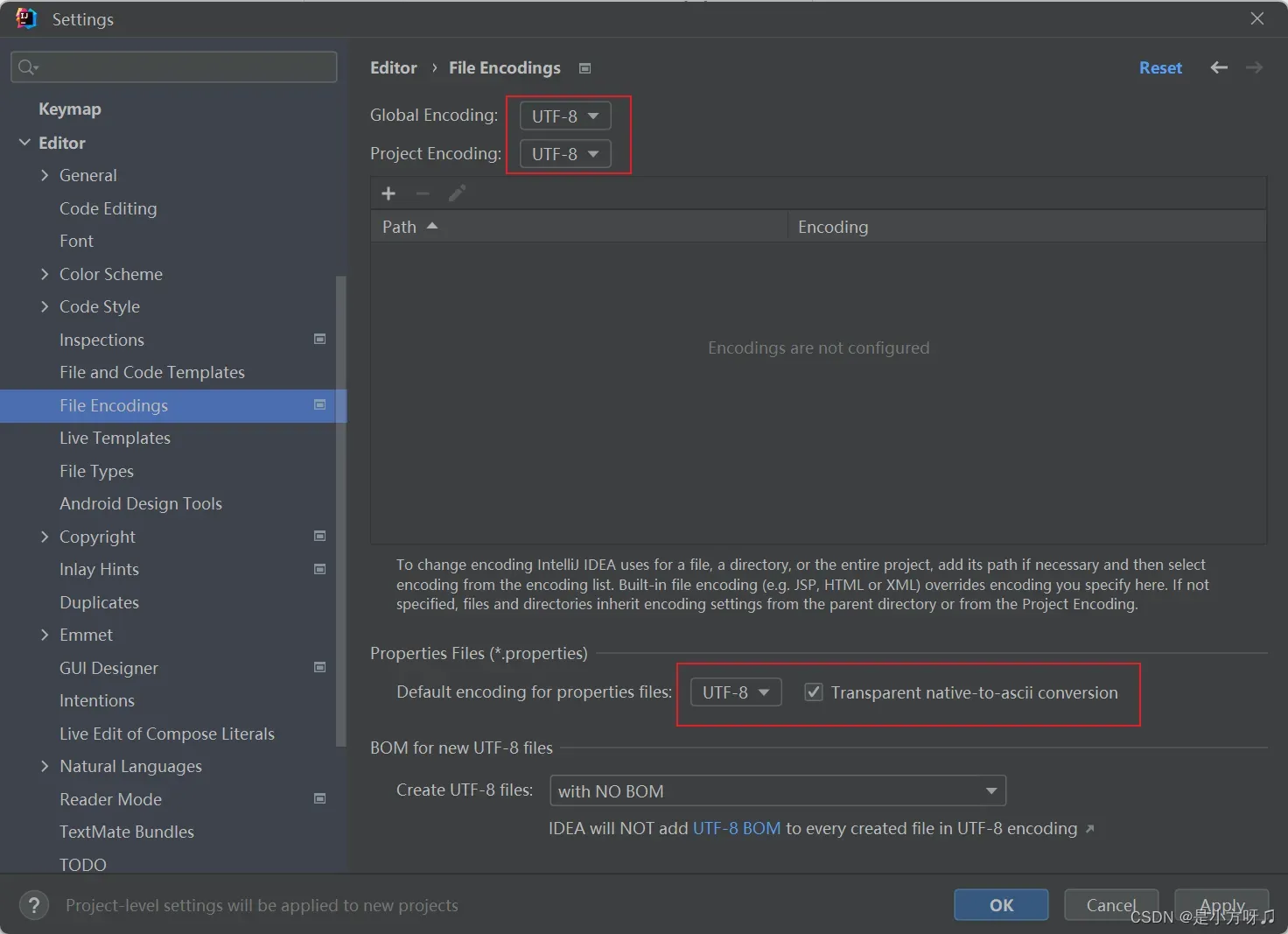The image size is (1288, 934).
Task: Click the remove path minus icon
Action: pos(423,193)
